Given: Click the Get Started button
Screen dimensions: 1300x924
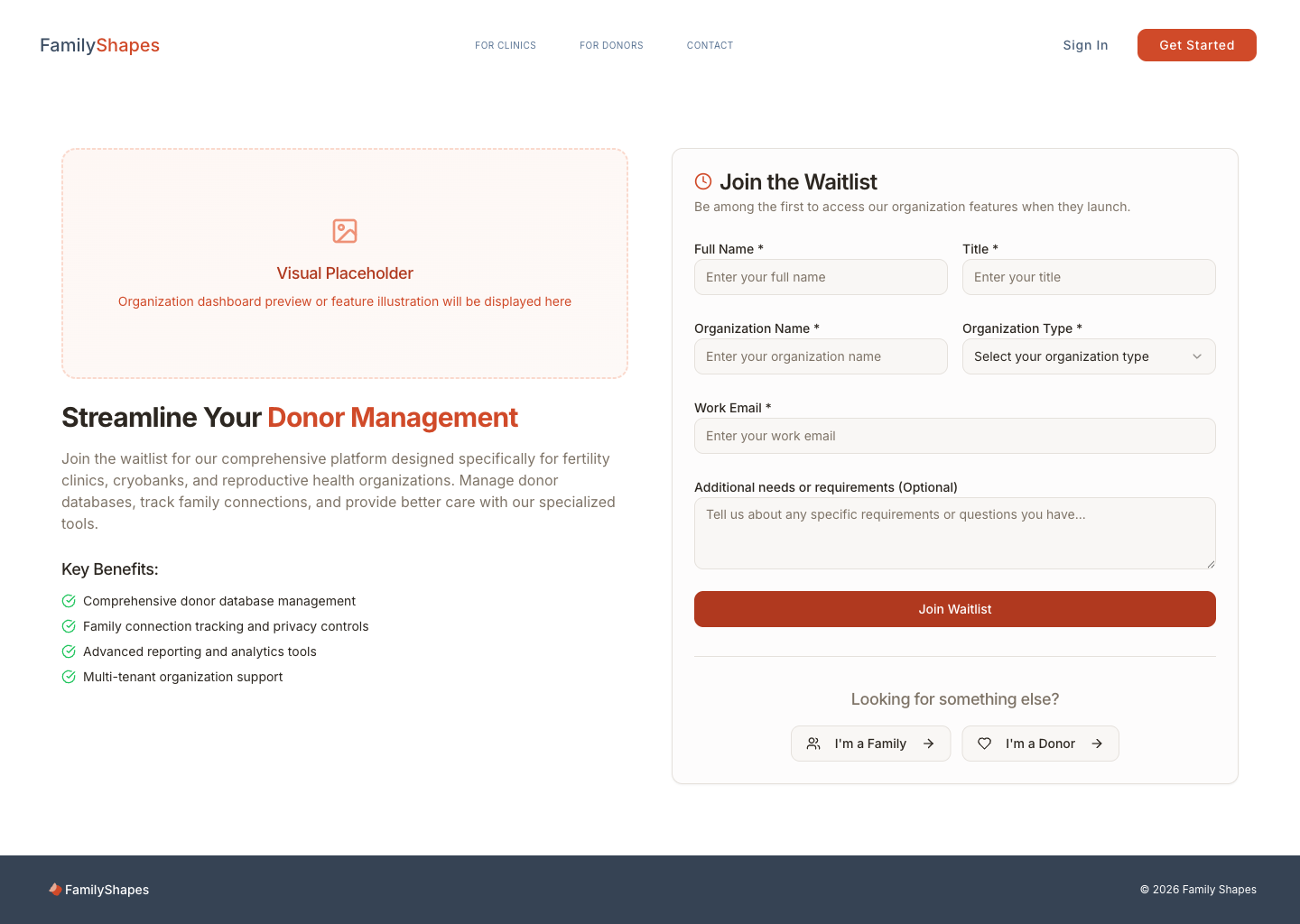Looking at the screenshot, I should point(1196,45).
